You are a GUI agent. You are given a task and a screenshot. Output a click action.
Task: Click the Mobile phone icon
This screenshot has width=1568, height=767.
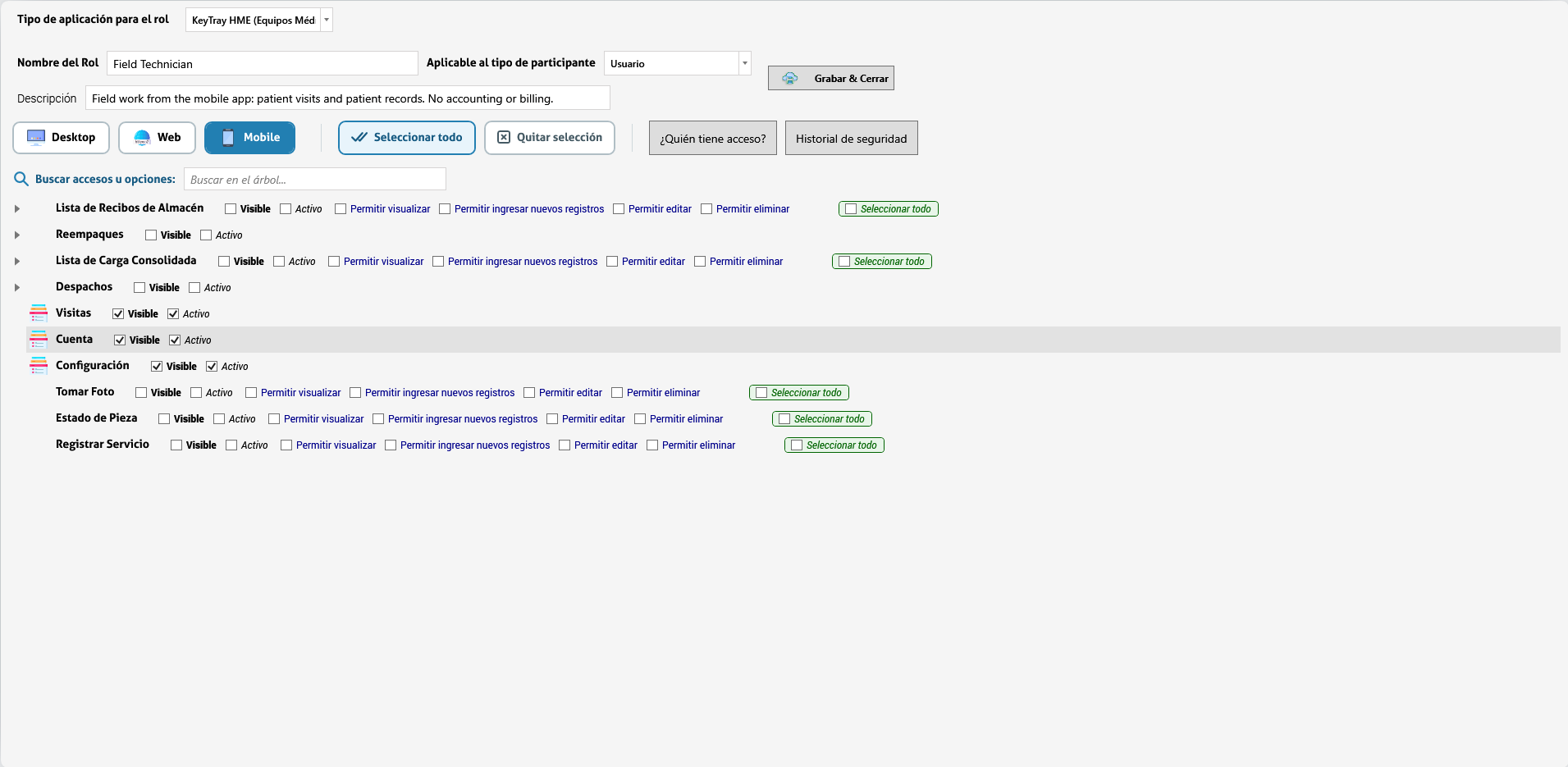tap(228, 137)
